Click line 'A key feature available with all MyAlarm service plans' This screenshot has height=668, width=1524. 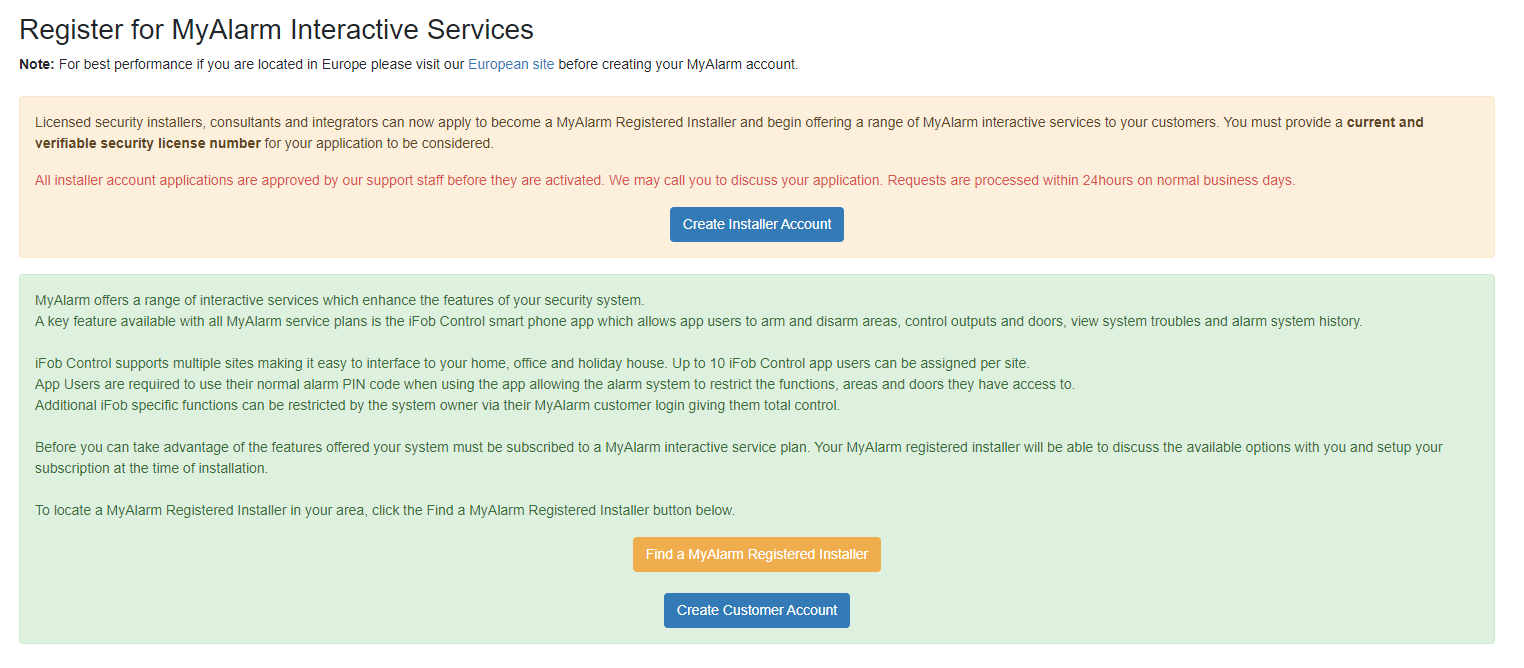[x=698, y=321]
